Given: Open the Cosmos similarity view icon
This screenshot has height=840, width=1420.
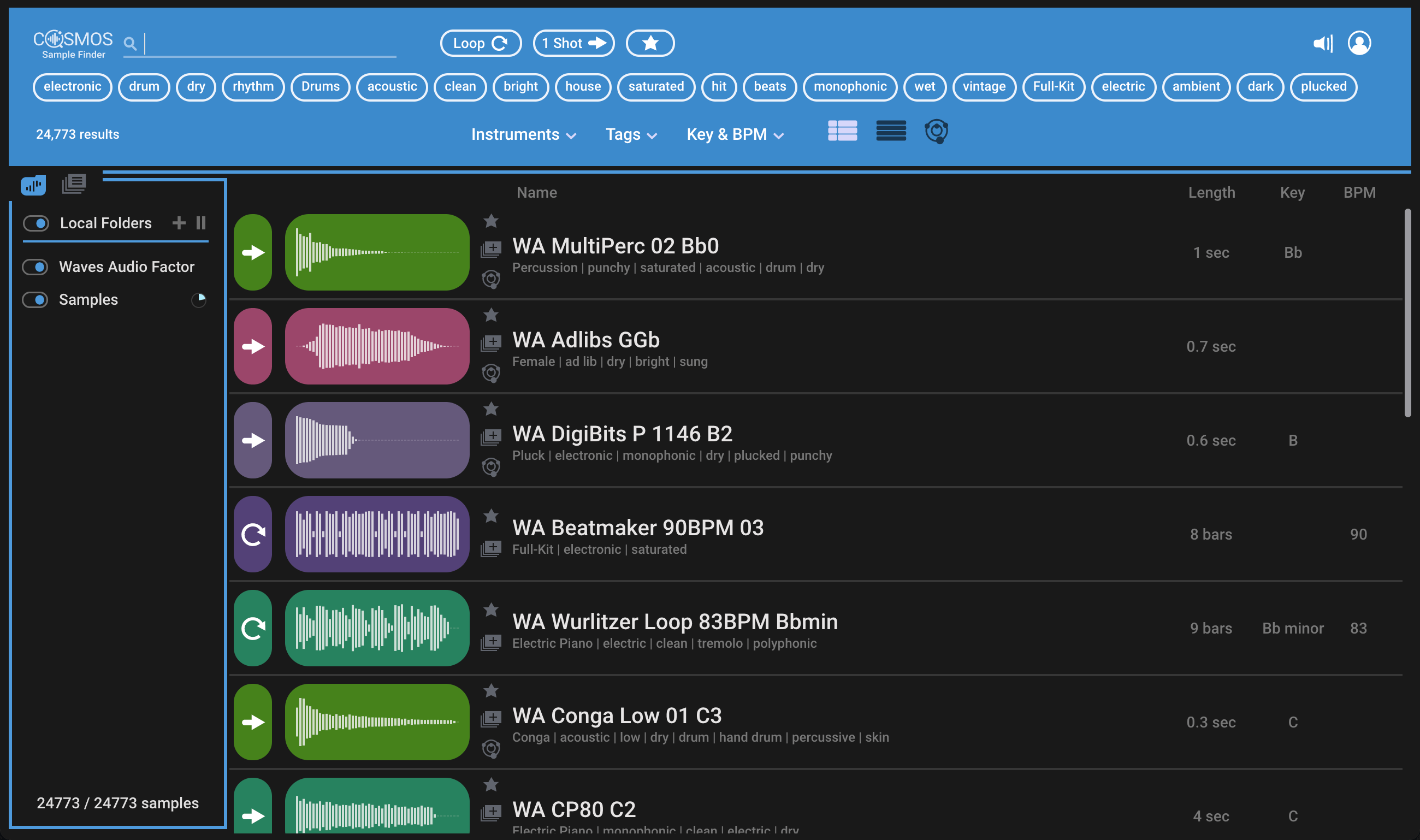Looking at the screenshot, I should [x=937, y=131].
